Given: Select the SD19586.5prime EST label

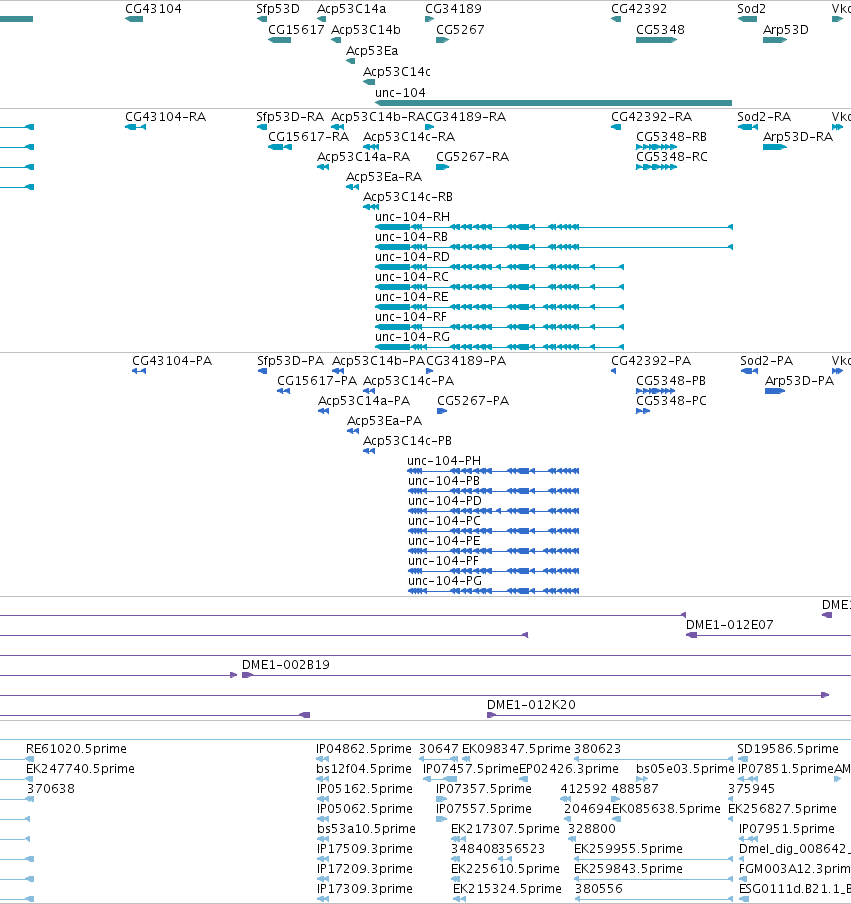Looking at the screenshot, I should pyautogui.click(x=788, y=748).
